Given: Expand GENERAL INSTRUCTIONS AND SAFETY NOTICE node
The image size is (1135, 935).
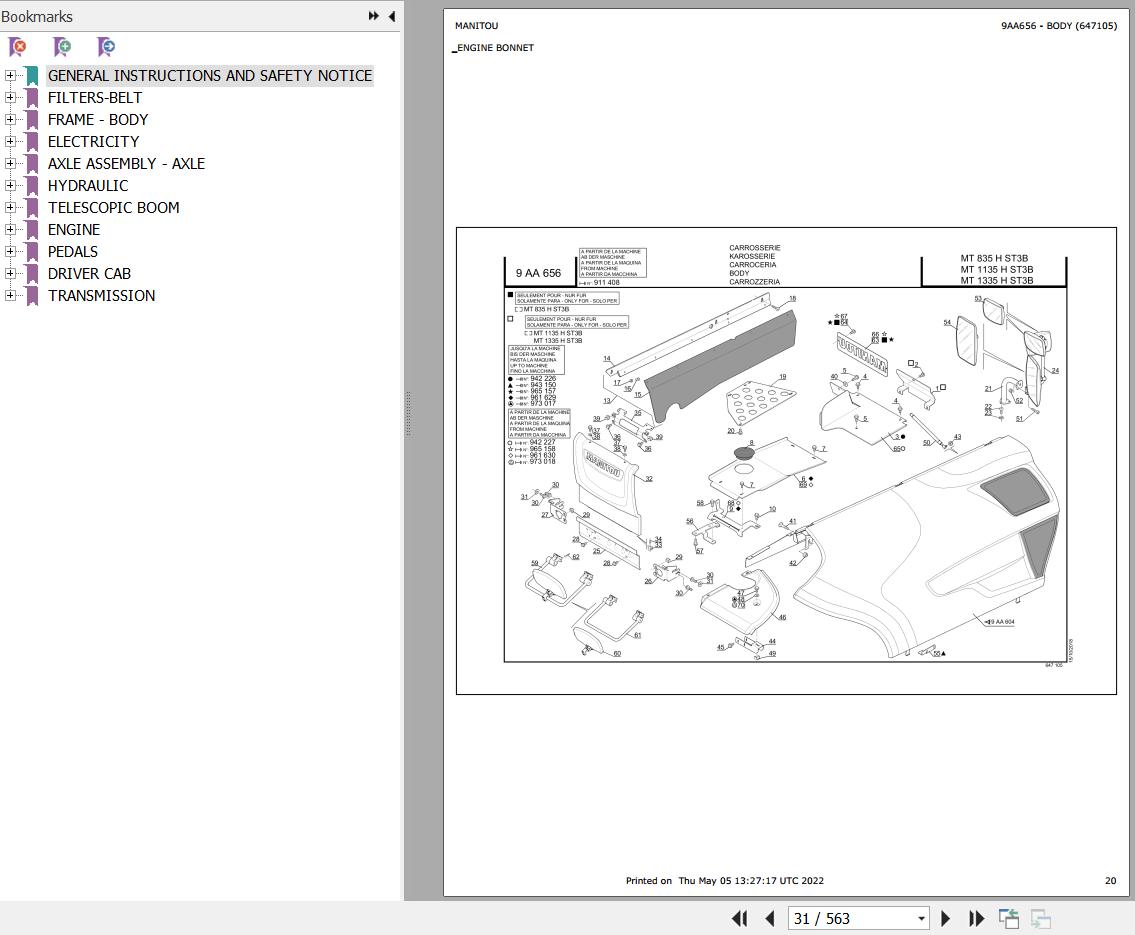Looking at the screenshot, I should coord(9,75).
